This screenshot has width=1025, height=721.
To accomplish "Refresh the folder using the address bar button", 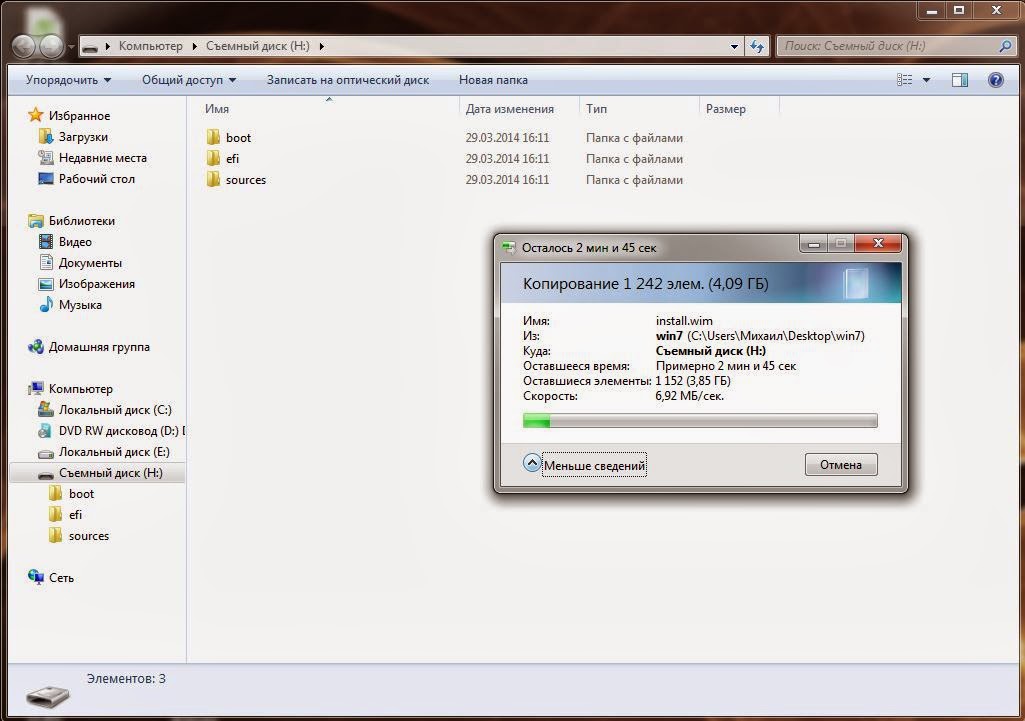I will click(x=757, y=46).
